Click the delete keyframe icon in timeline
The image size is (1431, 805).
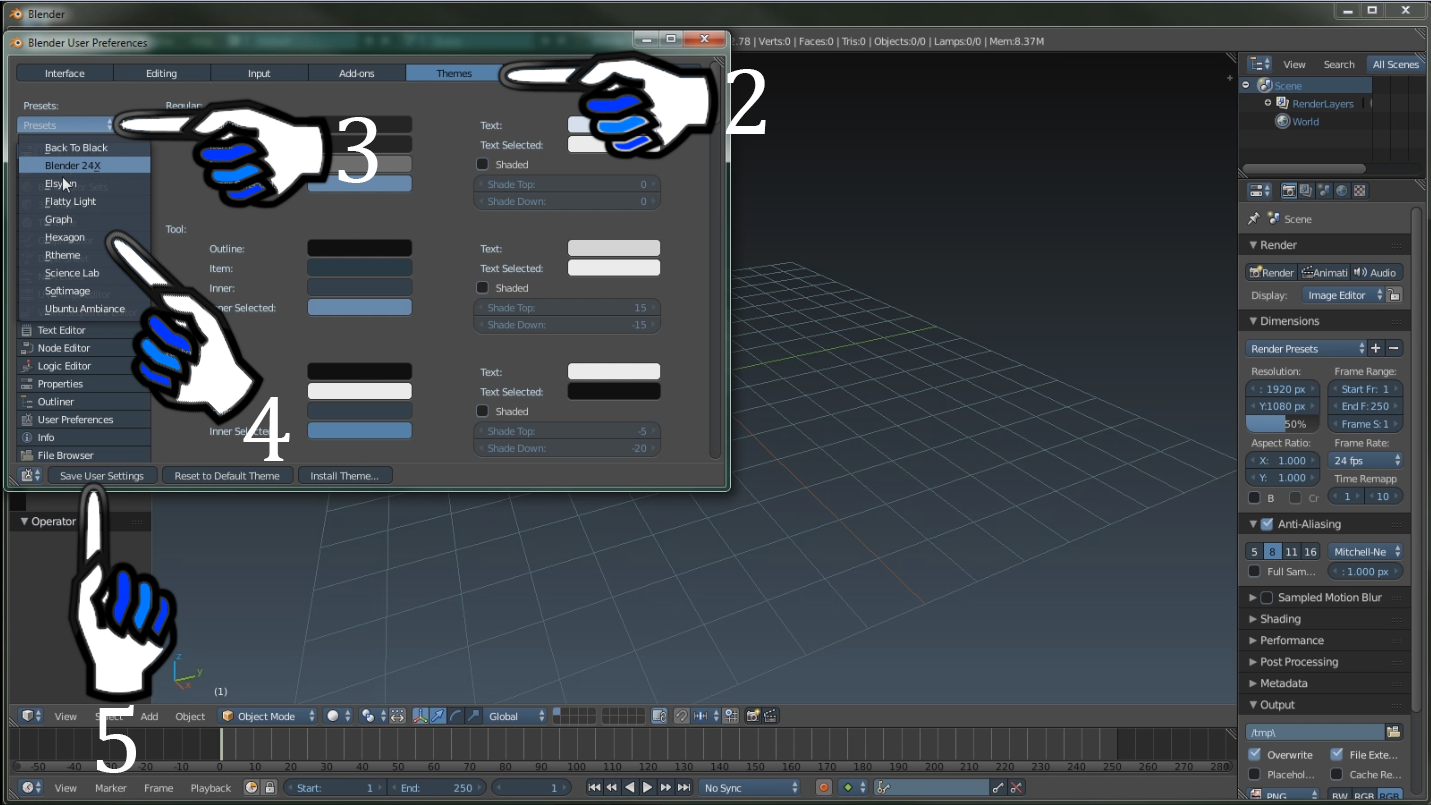(1017, 788)
